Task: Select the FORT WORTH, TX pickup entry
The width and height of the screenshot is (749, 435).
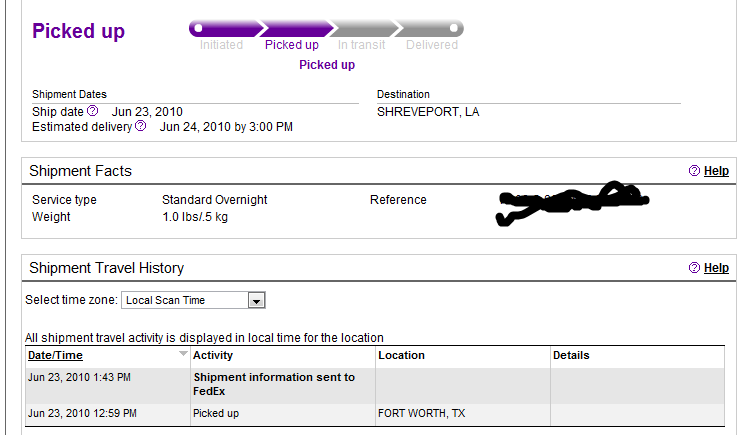Action: [x=421, y=413]
